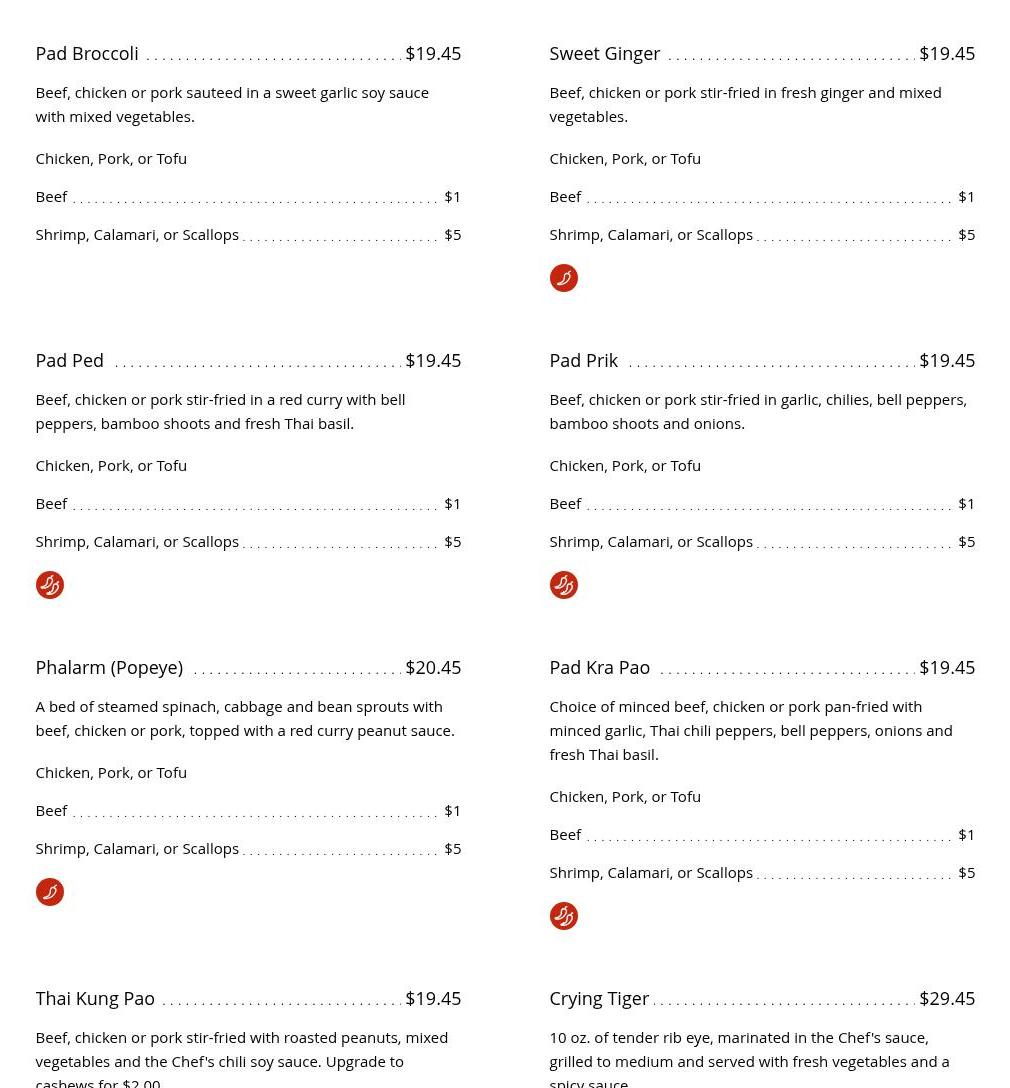Click the $29.45 price for Crying Tiger

click(946, 999)
